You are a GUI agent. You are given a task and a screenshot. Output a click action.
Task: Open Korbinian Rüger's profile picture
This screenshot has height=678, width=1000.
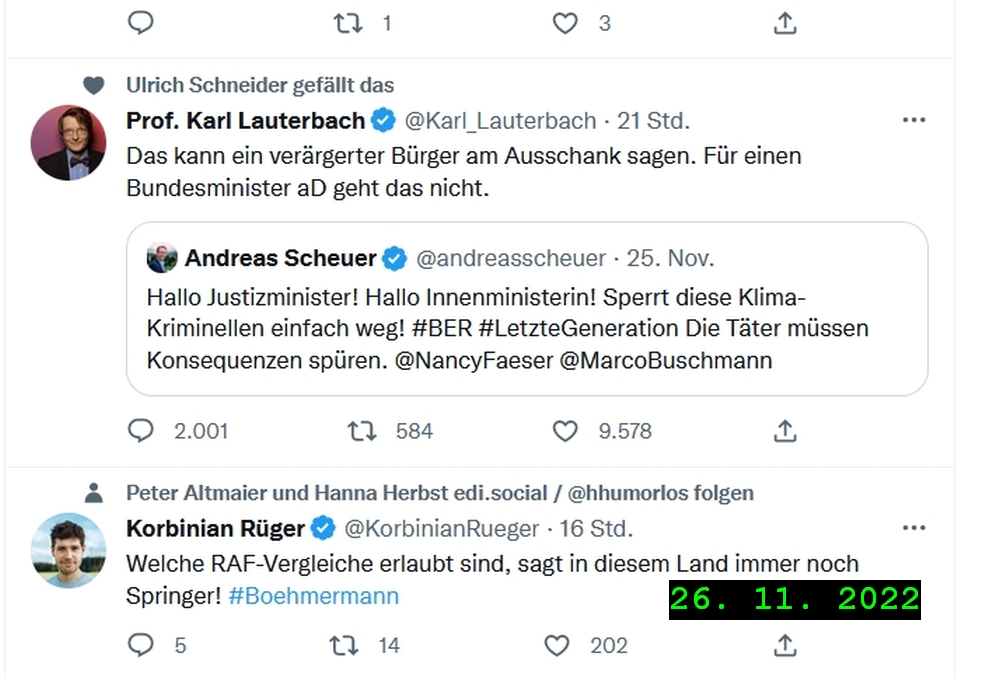(69, 550)
